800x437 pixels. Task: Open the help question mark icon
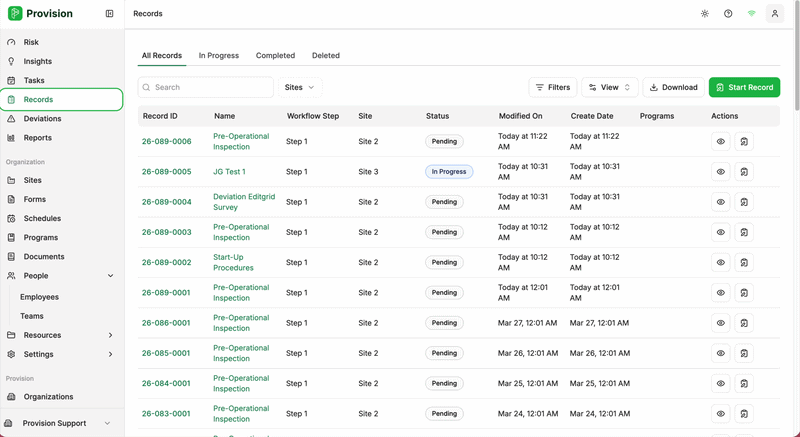728,14
